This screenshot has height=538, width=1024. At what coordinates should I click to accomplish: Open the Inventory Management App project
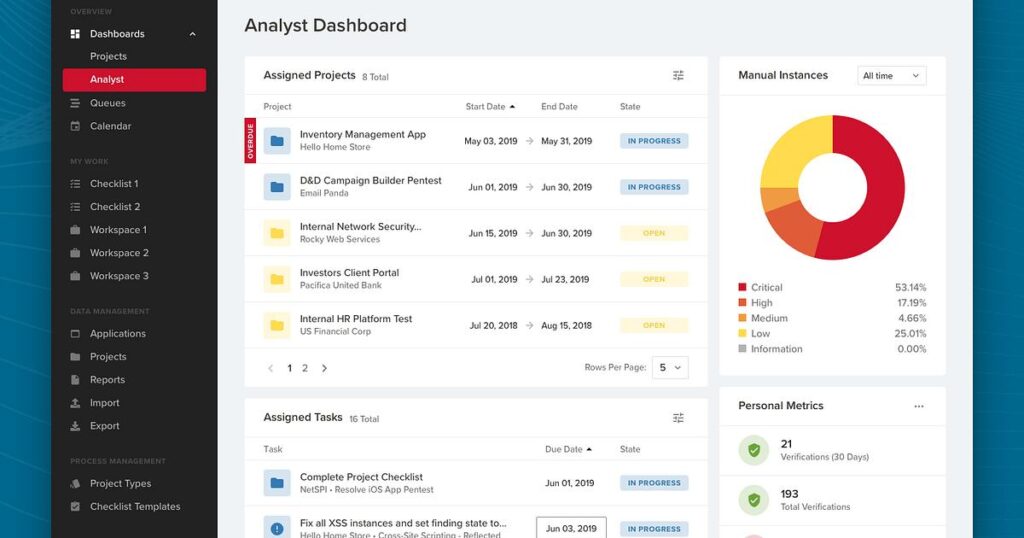pos(362,134)
